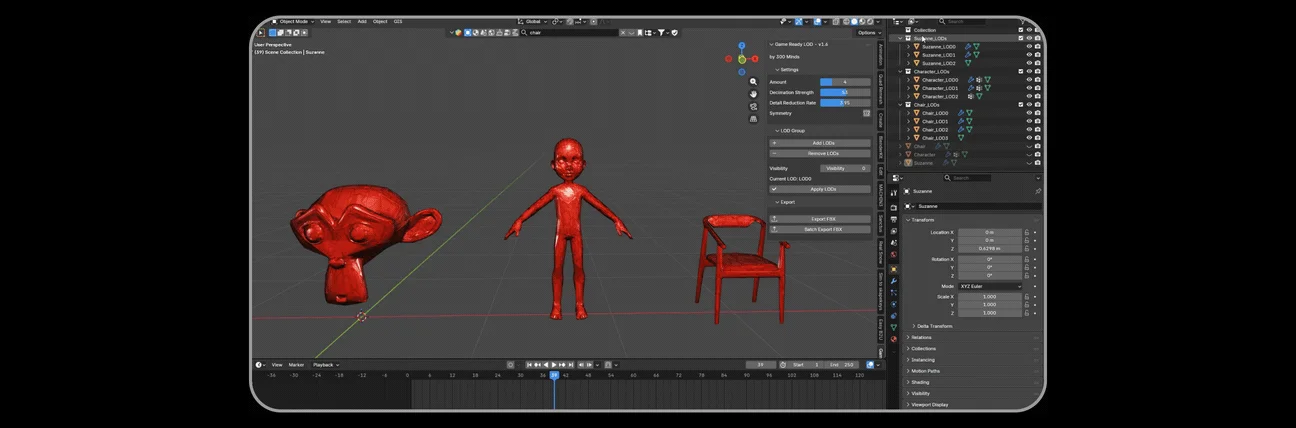Open the Object Mode dropdown
This screenshot has width=1296, height=428.
(x=291, y=21)
